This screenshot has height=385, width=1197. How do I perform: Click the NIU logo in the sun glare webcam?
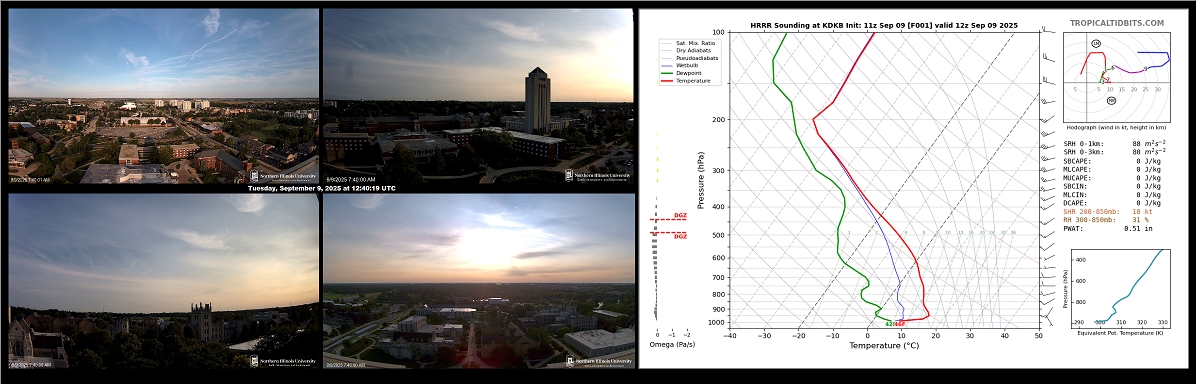(598, 361)
